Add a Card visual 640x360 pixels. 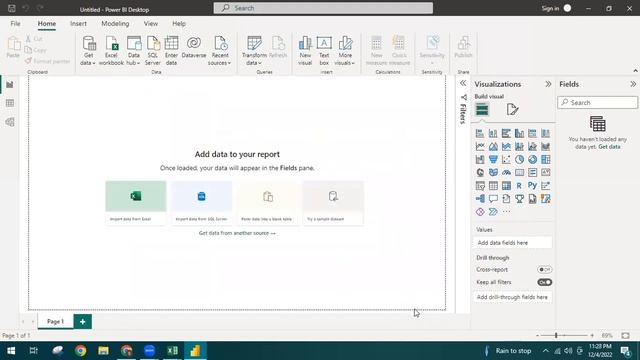(519, 172)
